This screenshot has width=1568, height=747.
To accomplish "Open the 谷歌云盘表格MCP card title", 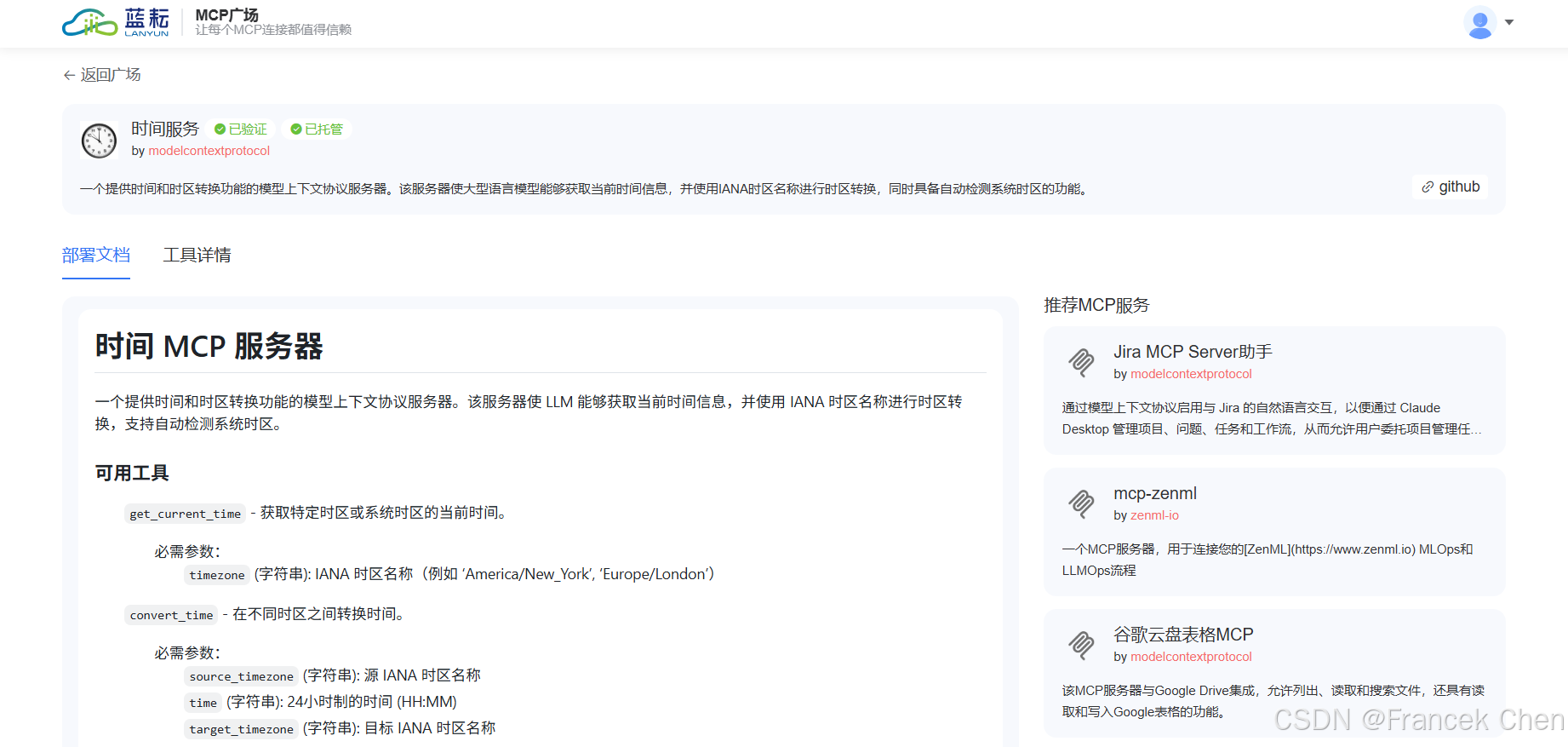I will 1183,635.
